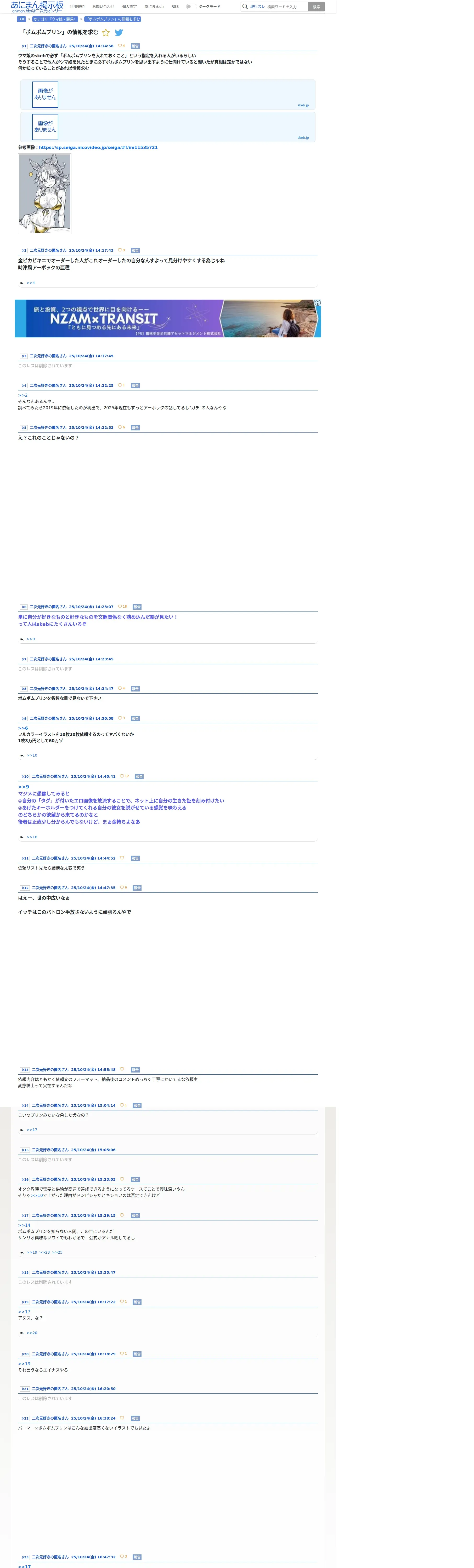474x1568 pixels.
Task: Click the reply arrow icon under post 2
Action: [22, 283]
